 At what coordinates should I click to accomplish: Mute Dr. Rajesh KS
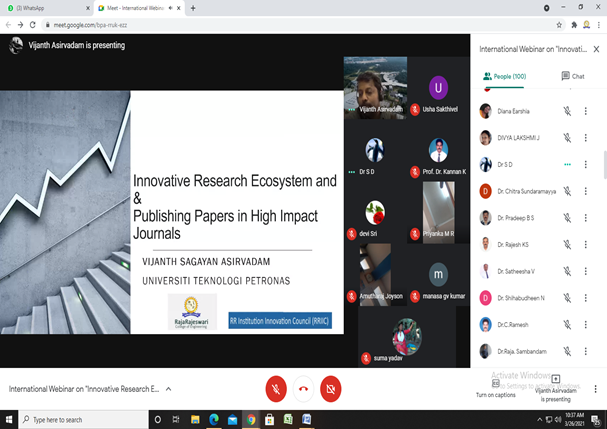pos(567,245)
